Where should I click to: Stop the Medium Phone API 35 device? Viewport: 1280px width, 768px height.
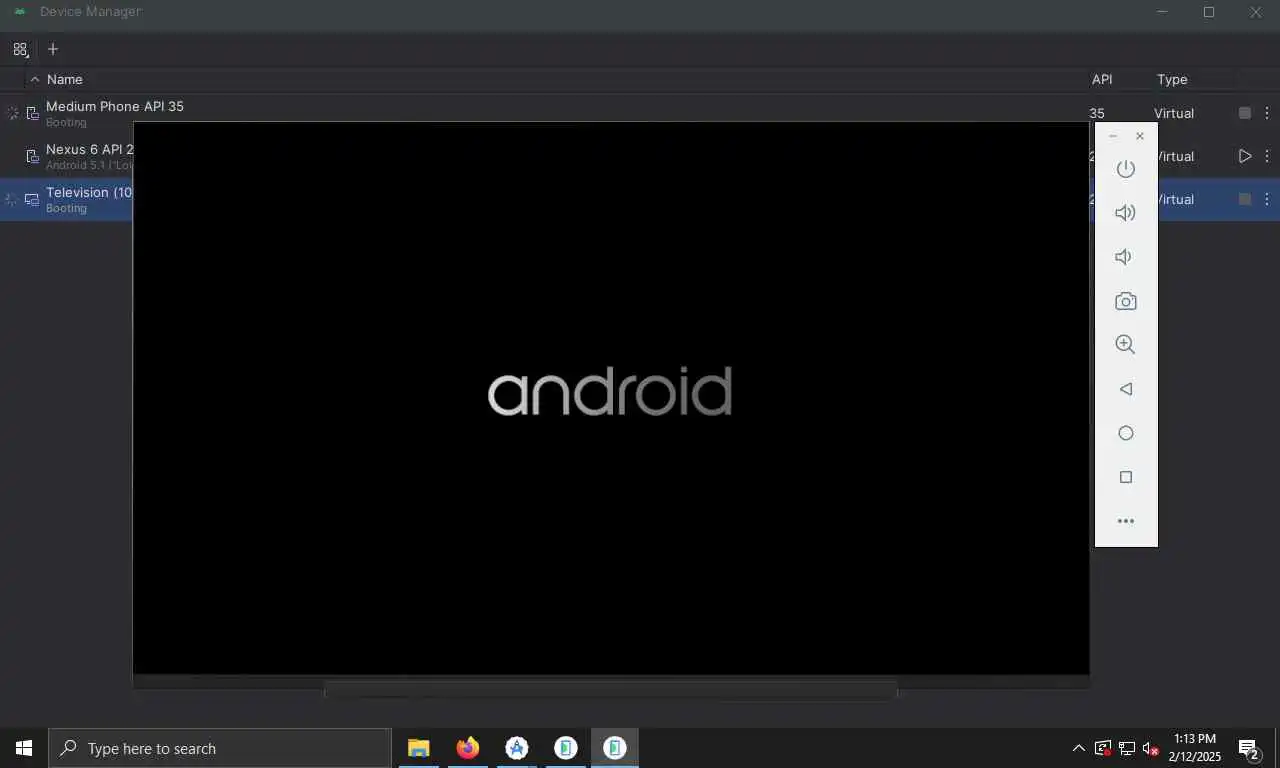tap(1245, 113)
